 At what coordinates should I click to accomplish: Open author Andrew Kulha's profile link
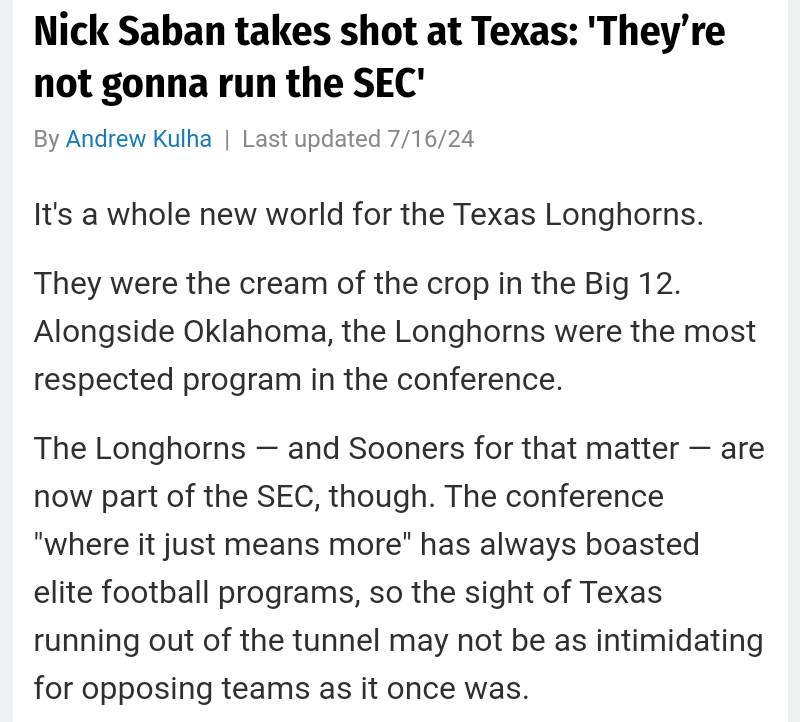point(138,139)
